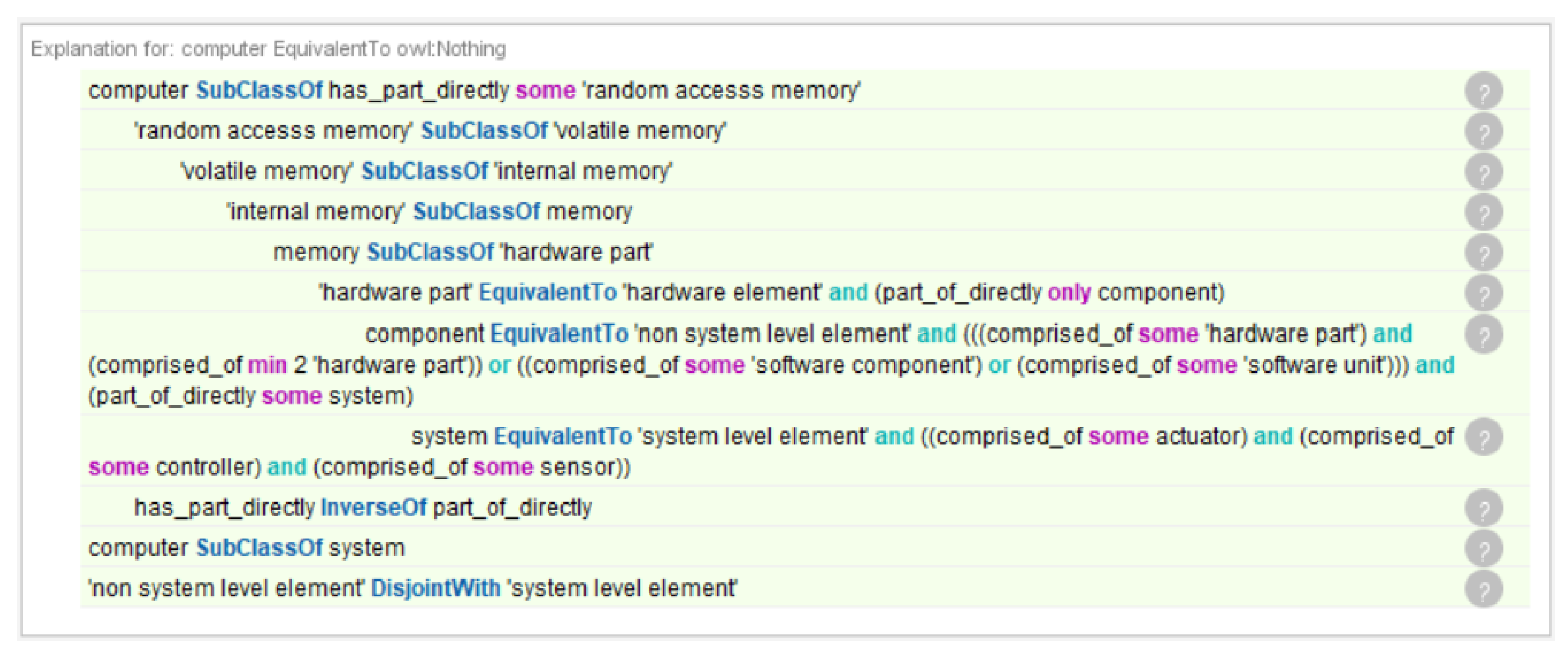Select the 'random accesss memory' class in first axiom
Screen dimensions: 1568x650
pos(721,91)
